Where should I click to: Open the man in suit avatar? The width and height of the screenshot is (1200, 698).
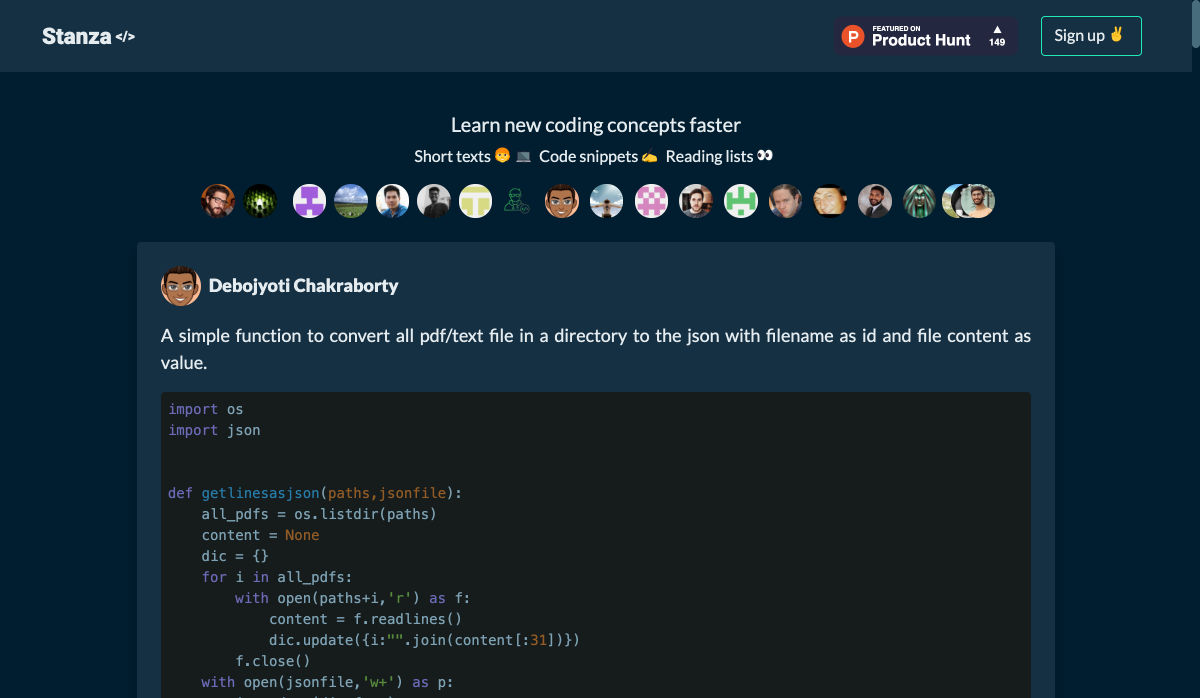(875, 201)
